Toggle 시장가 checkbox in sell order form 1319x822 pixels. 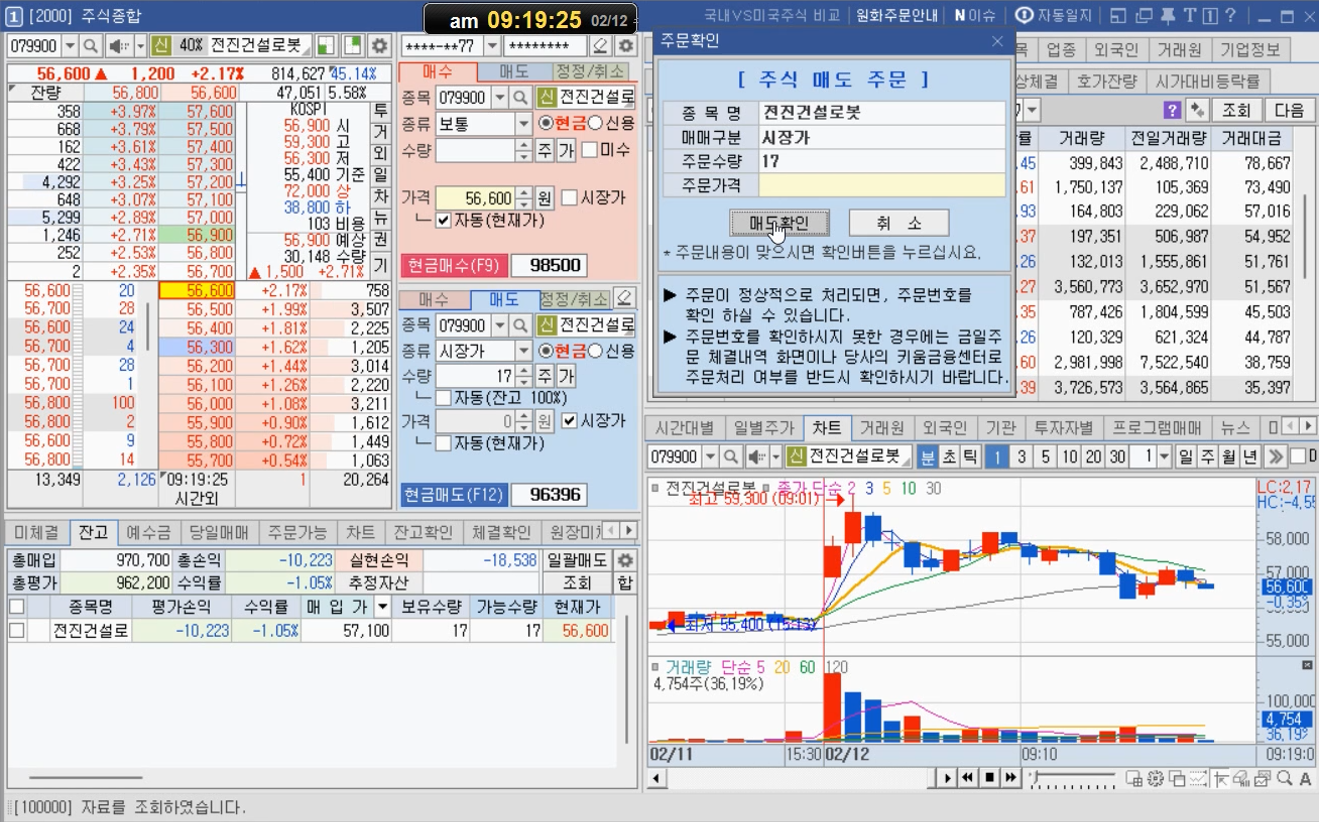(x=569, y=421)
